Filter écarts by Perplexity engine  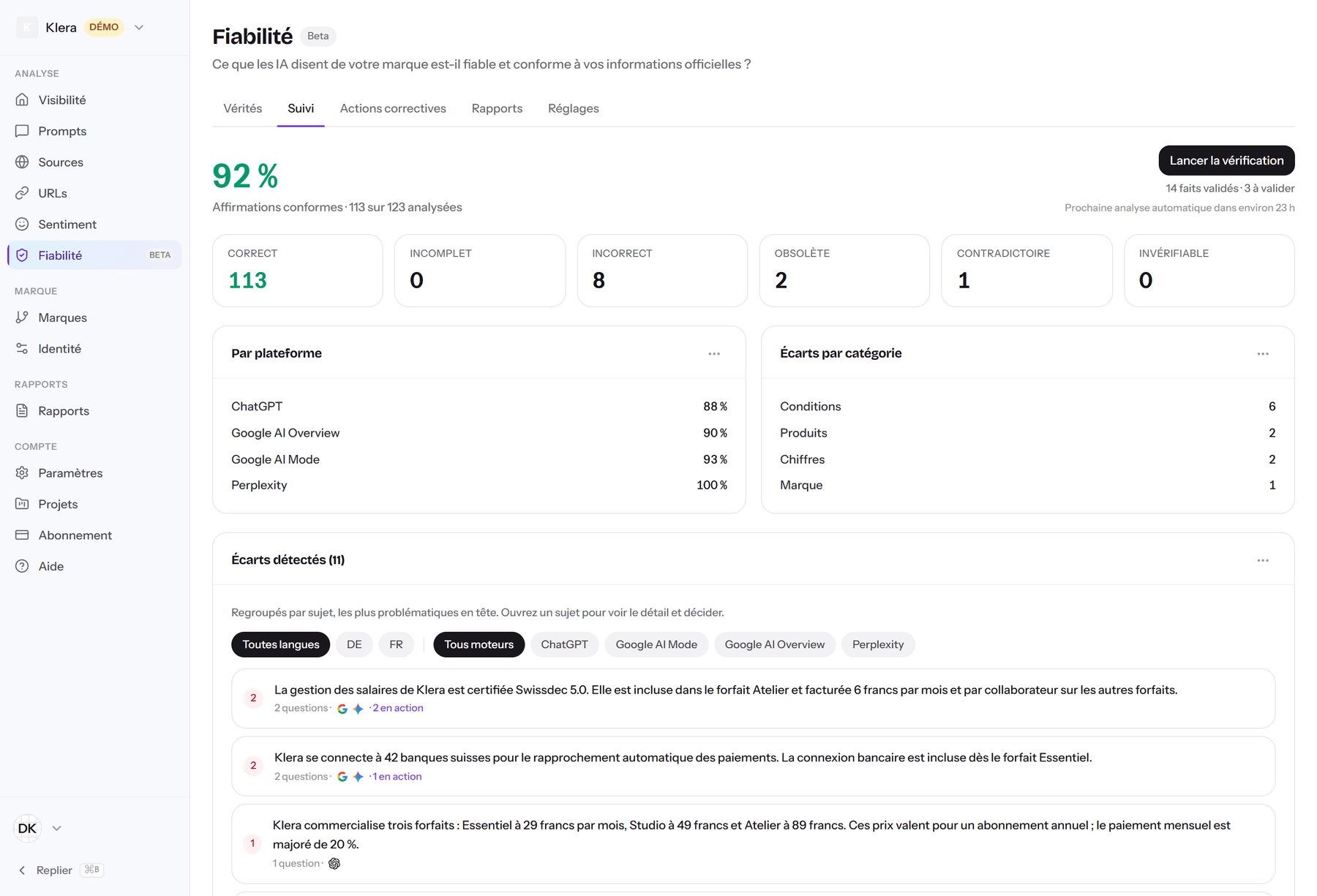tap(878, 644)
